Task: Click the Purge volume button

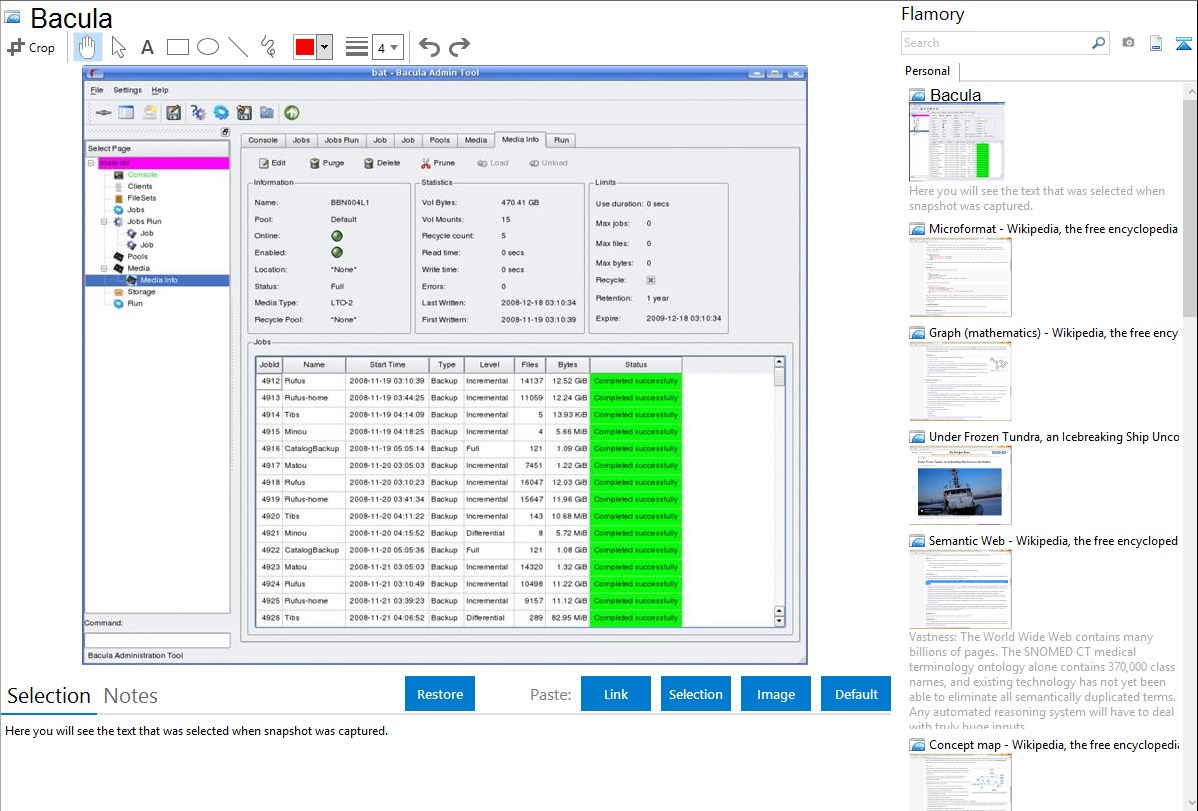Action: point(326,163)
